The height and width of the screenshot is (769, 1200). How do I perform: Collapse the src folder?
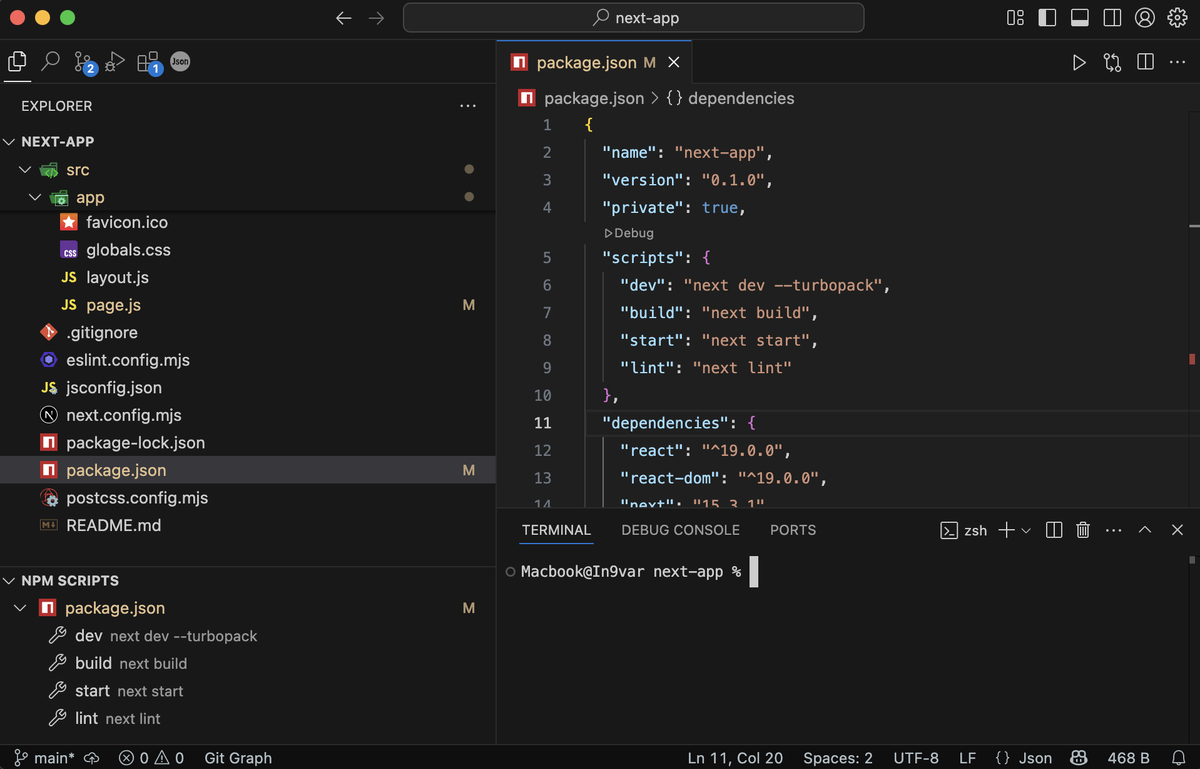tap(25, 170)
